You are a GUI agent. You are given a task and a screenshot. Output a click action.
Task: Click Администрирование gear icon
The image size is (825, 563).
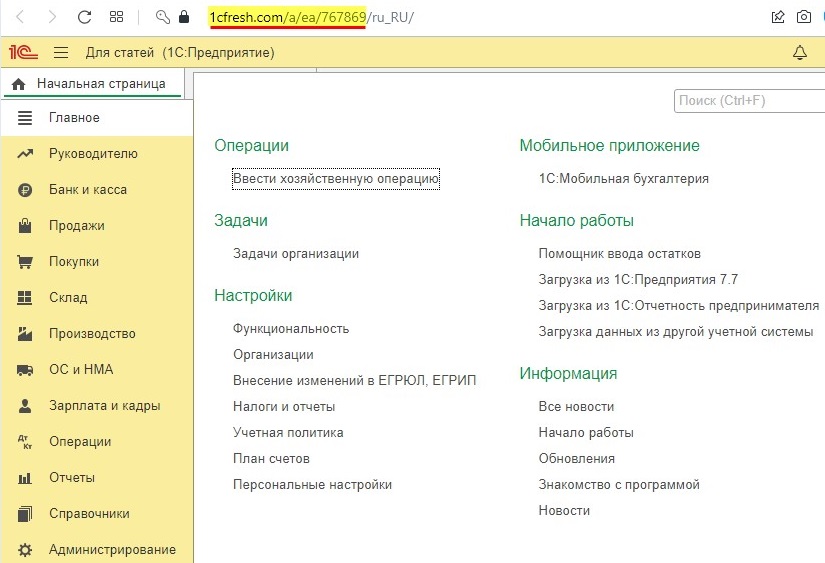(25, 550)
